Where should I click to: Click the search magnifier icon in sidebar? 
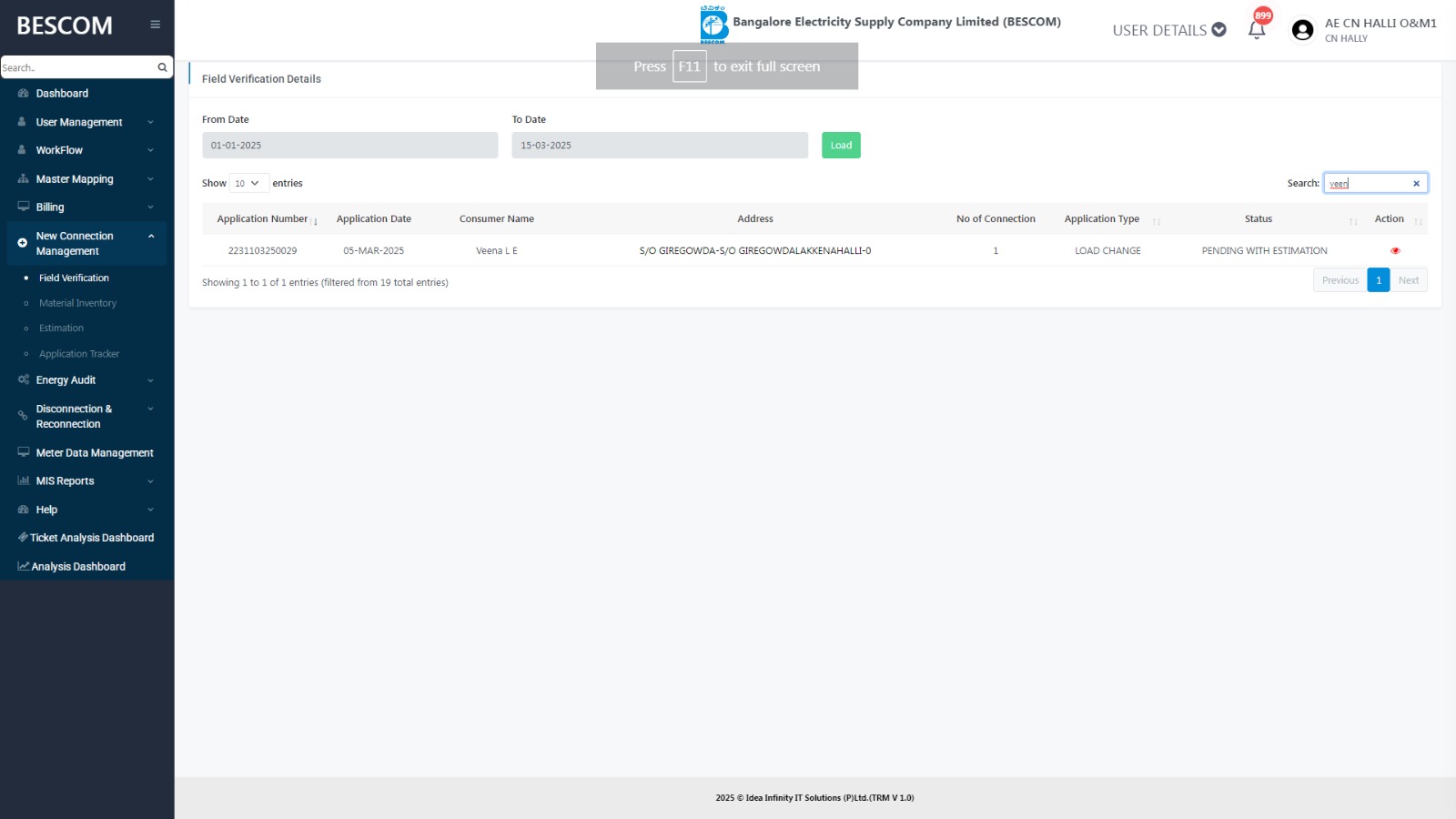tap(162, 67)
